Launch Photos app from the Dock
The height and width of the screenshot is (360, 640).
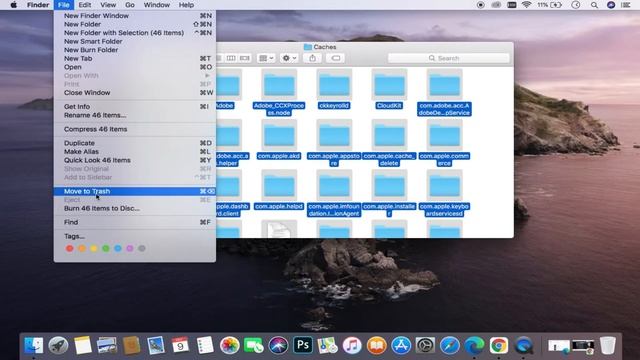(x=229, y=345)
